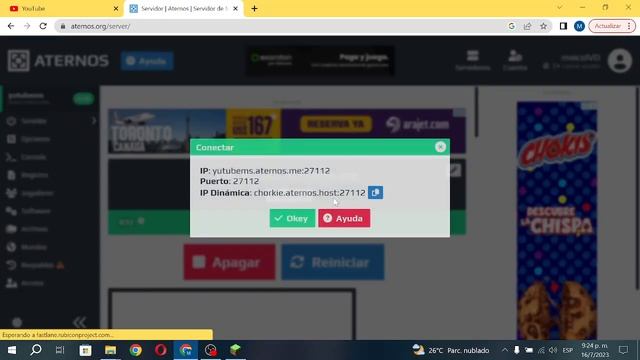Viewport: 640px width, 360px height.
Task: Open the tab search dropdown in Chrome
Action: pyautogui.click(x=560, y=7)
